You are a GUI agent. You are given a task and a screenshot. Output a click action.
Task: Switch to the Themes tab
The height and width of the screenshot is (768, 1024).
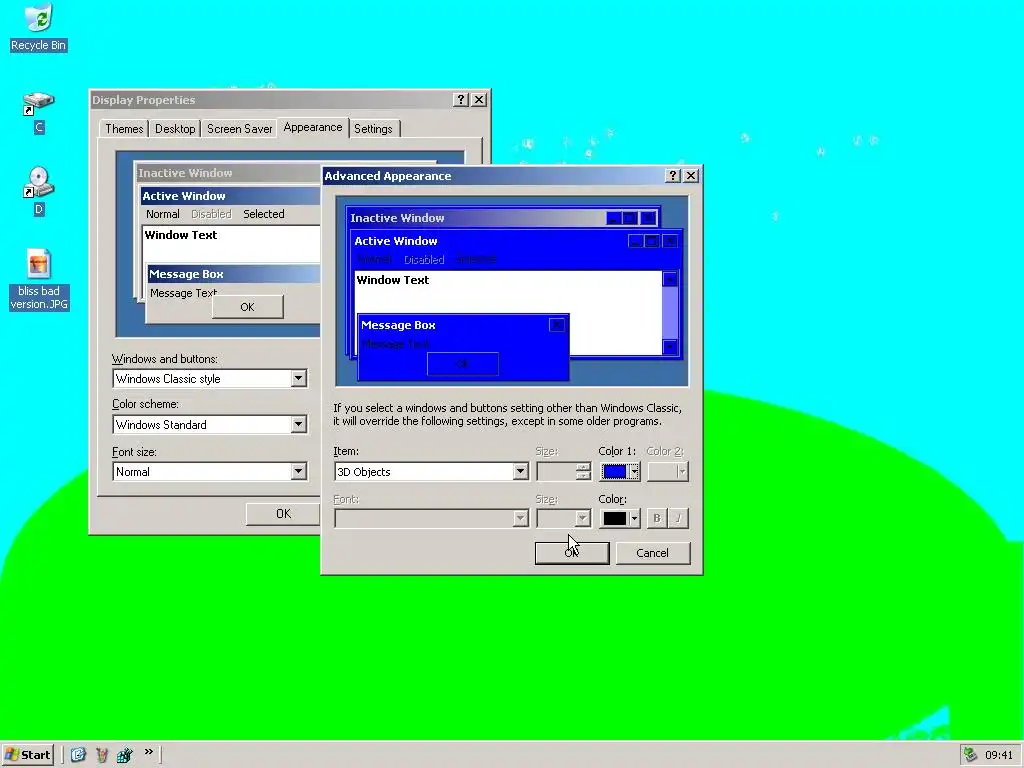(x=124, y=129)
